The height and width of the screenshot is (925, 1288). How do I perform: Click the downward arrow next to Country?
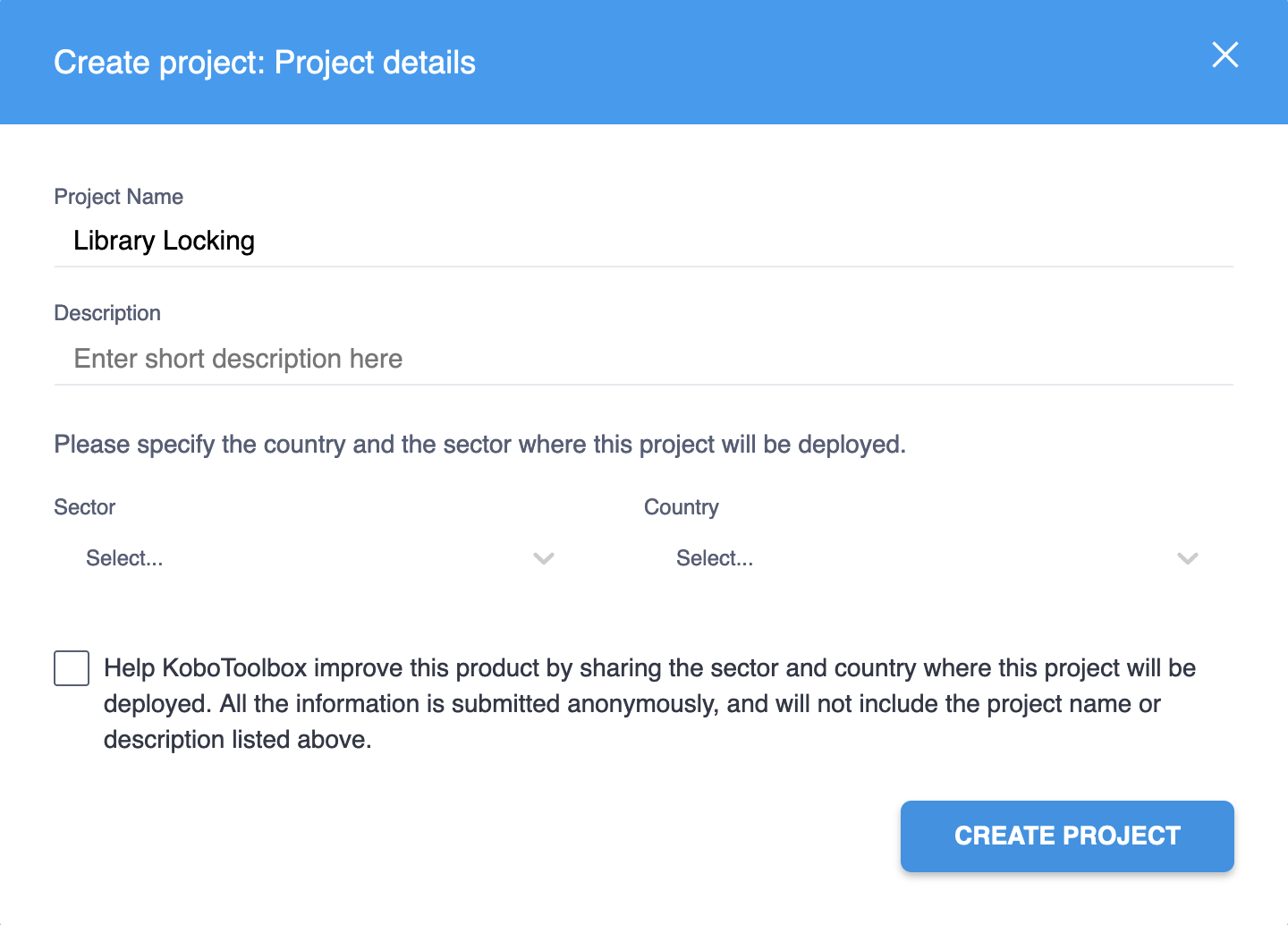[1188, 558]
